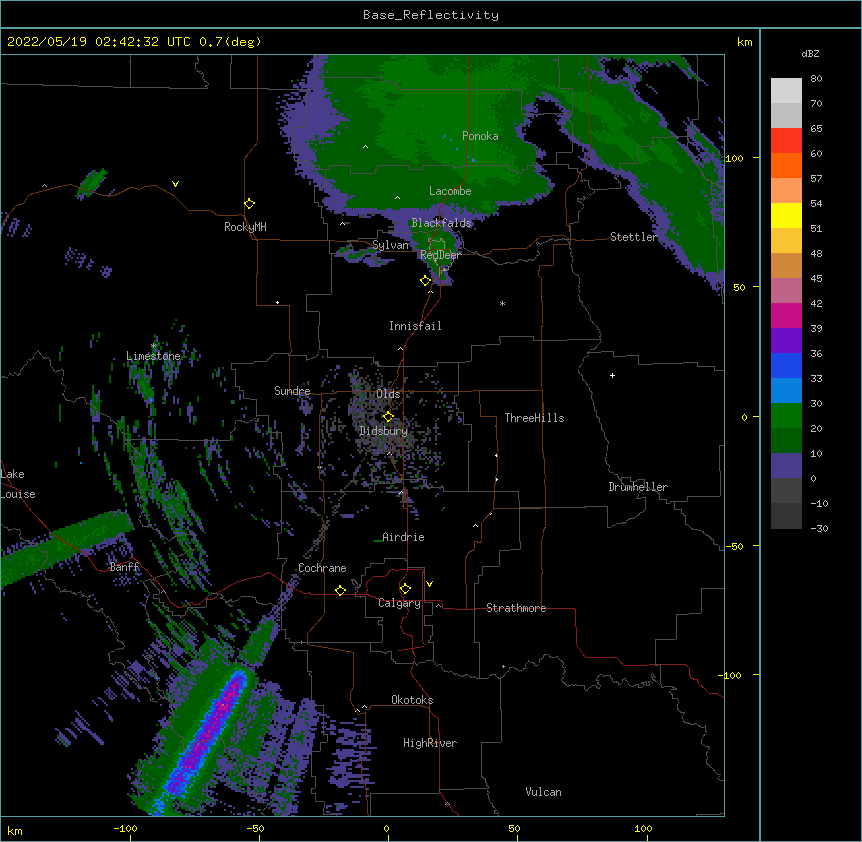The image size is (862, 842).
Task: Click the km unit label at top right of map
Action: click(745, 42)
